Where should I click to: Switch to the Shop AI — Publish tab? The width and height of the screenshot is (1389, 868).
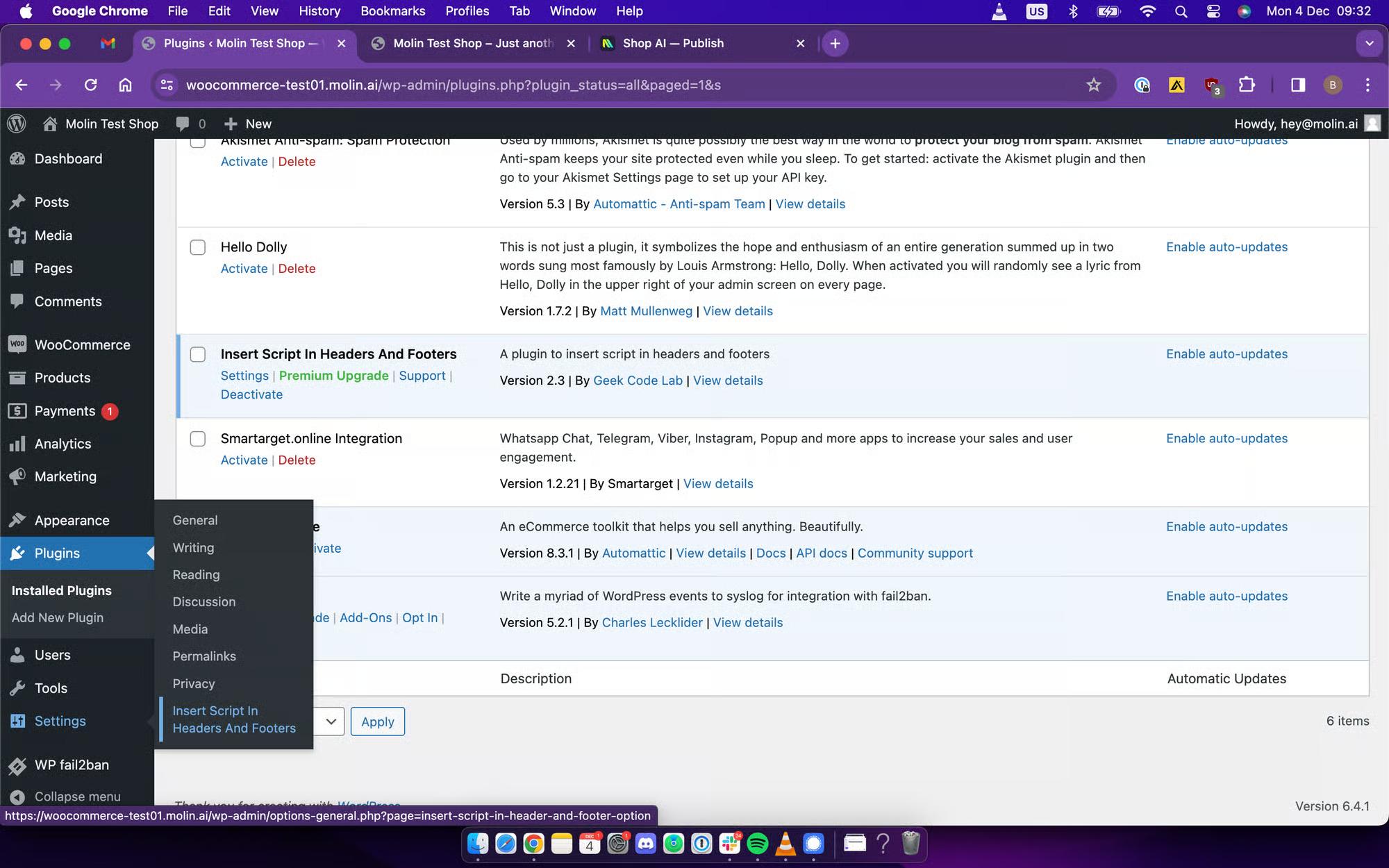coord(672,43)
